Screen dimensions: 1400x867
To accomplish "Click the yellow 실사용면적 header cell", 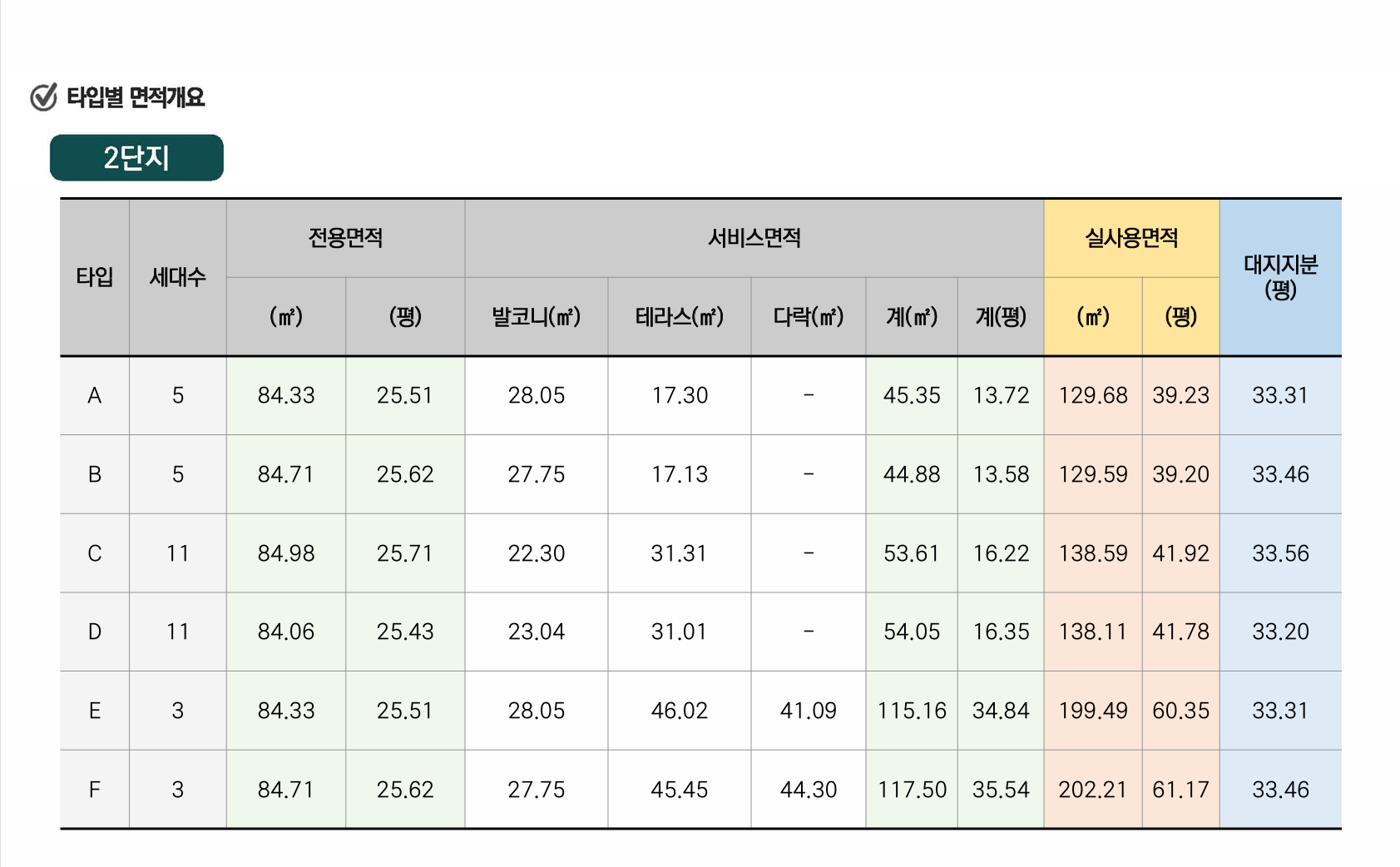I will click(1131, 238).
